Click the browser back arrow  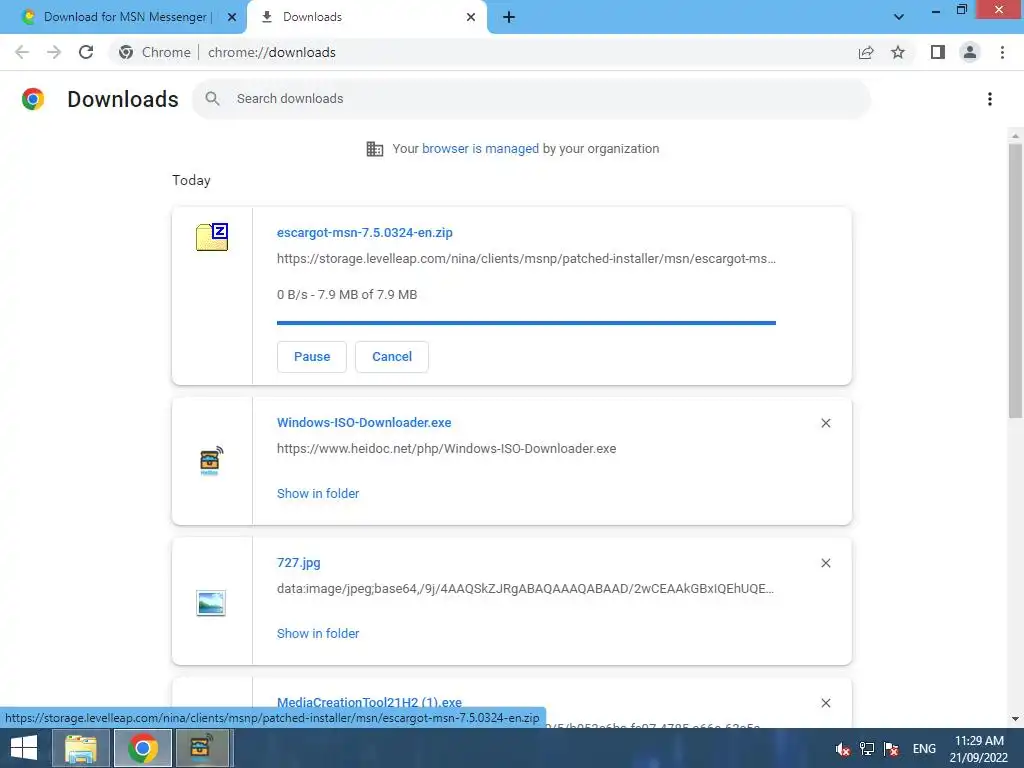pos(22,52)
